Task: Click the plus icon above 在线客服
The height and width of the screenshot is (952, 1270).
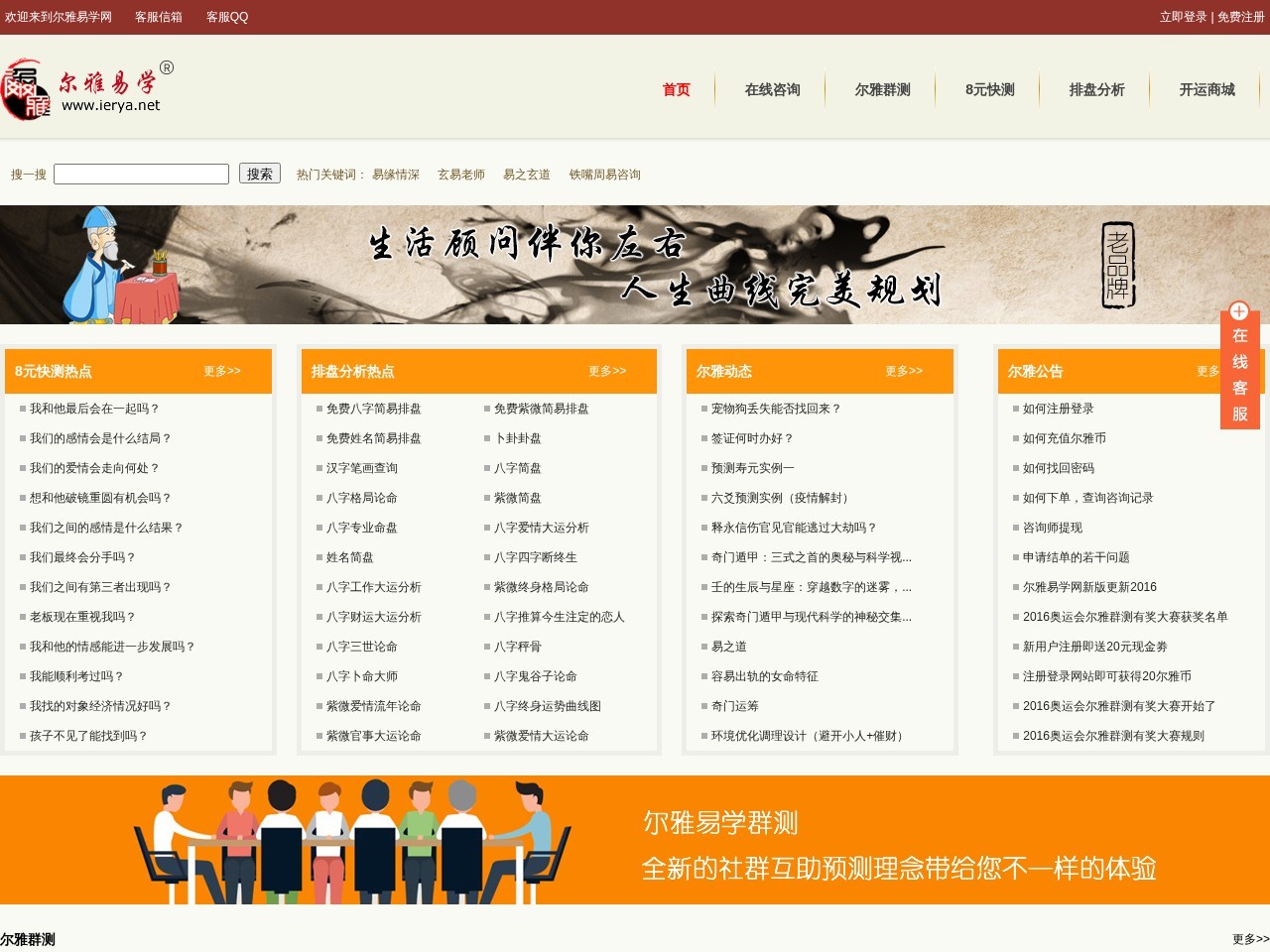Action: pos(1239,311)
